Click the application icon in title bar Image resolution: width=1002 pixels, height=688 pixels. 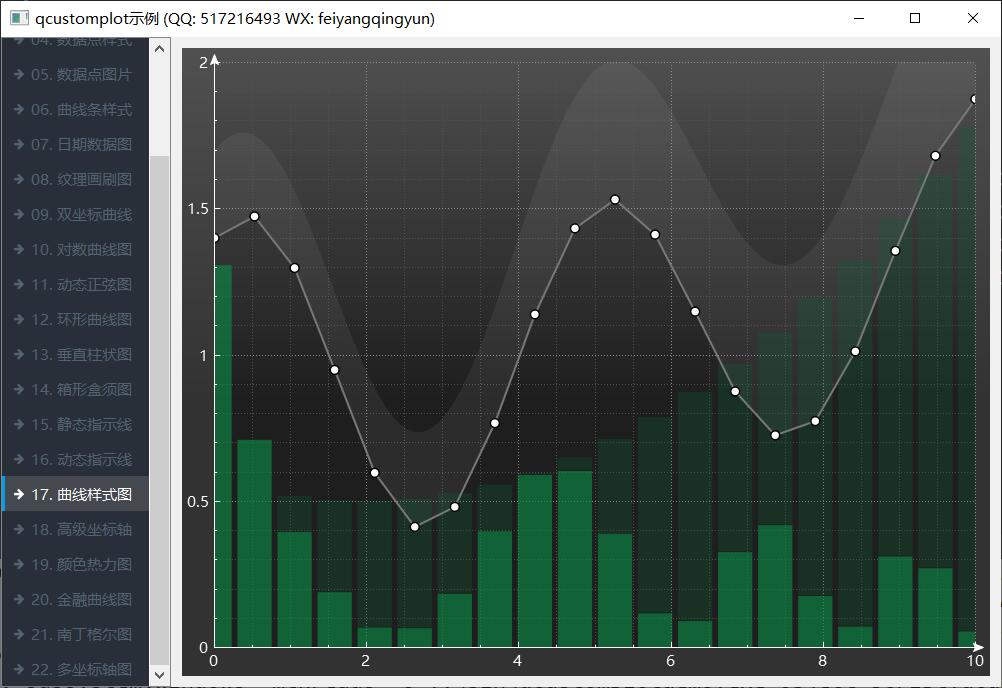tap(18, 18)
